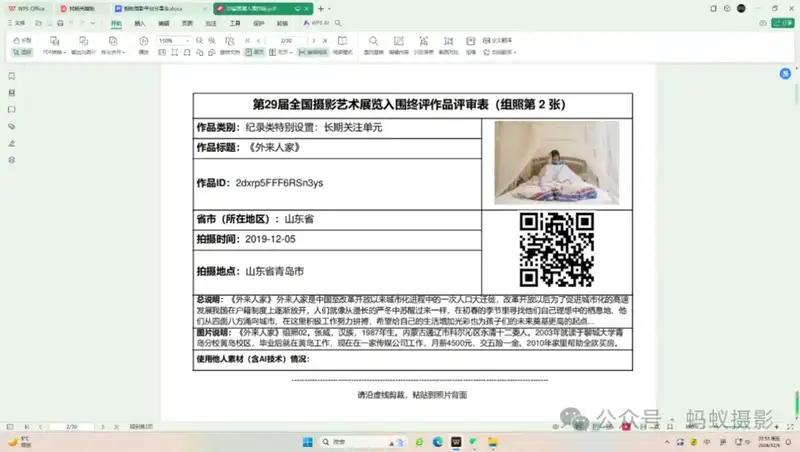Expand the quick access toolbar chevron
Screen dimensions: 800x452
[x=93, y=23]
